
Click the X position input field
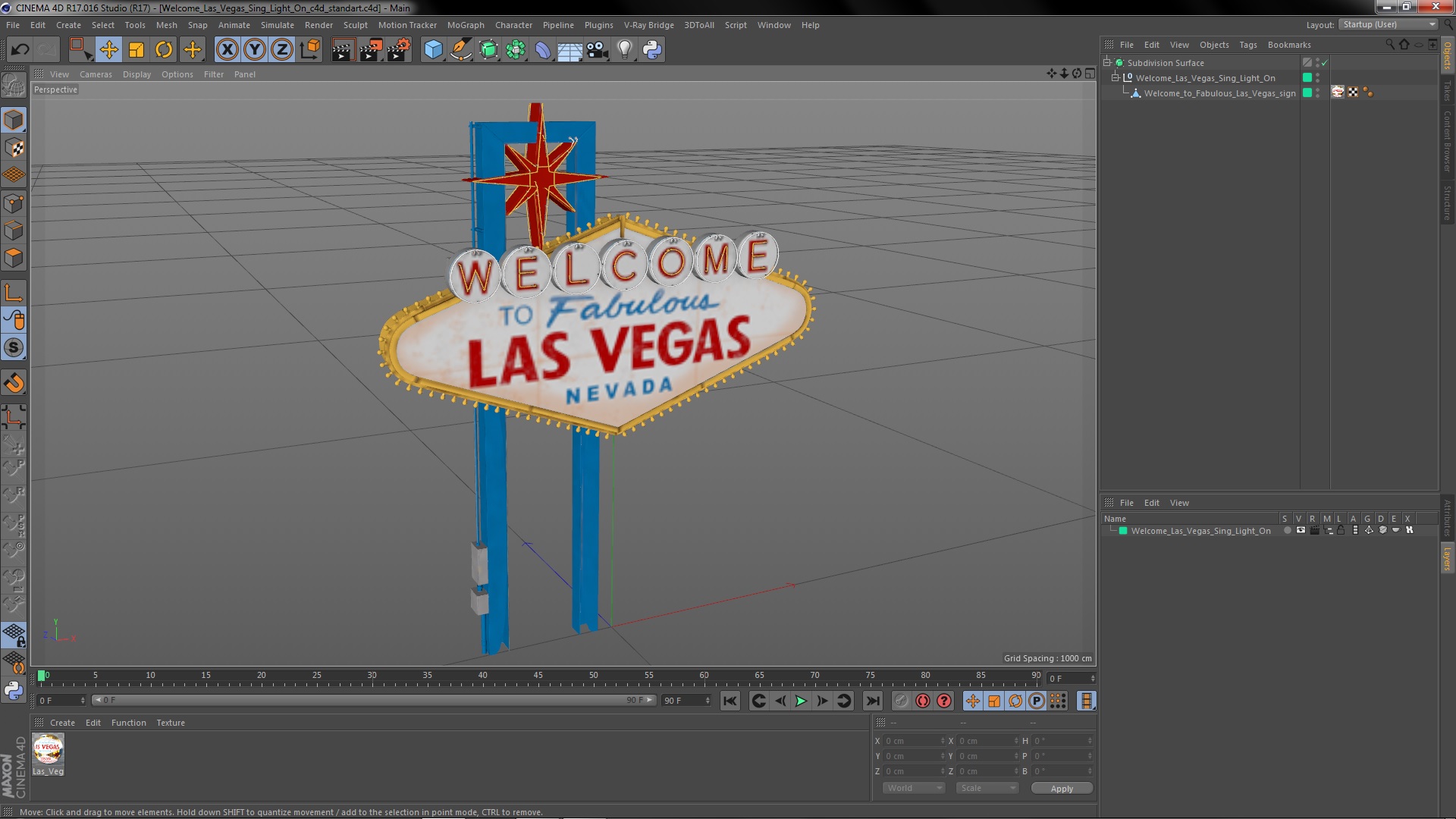[913, 741]
